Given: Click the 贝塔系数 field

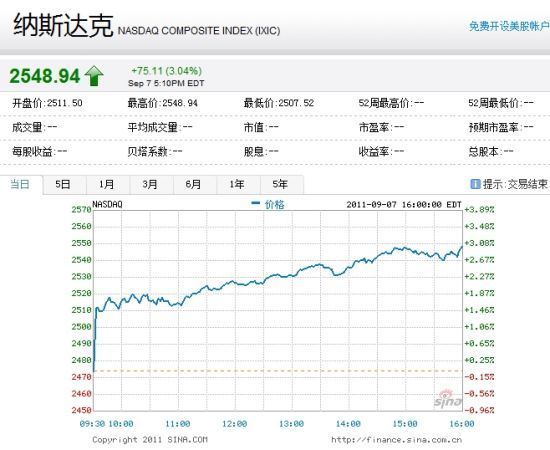Looking at the screenshot, I should coord(155,152).
